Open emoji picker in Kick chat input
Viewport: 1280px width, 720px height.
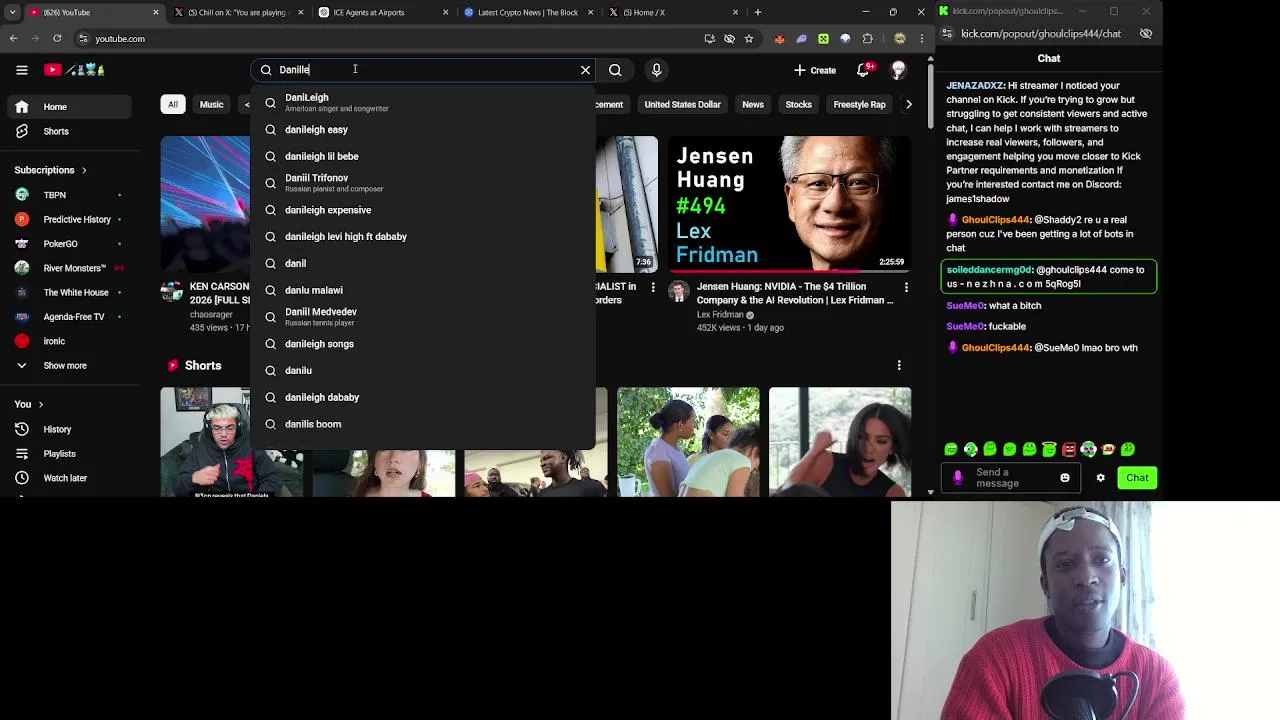tap(1065, 478)
